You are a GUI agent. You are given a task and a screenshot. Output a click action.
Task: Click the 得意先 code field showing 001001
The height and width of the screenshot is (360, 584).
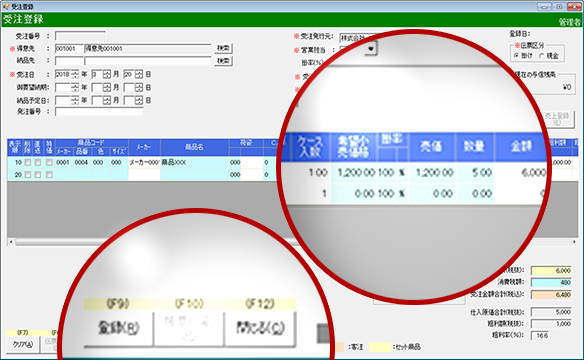[69, 48]
